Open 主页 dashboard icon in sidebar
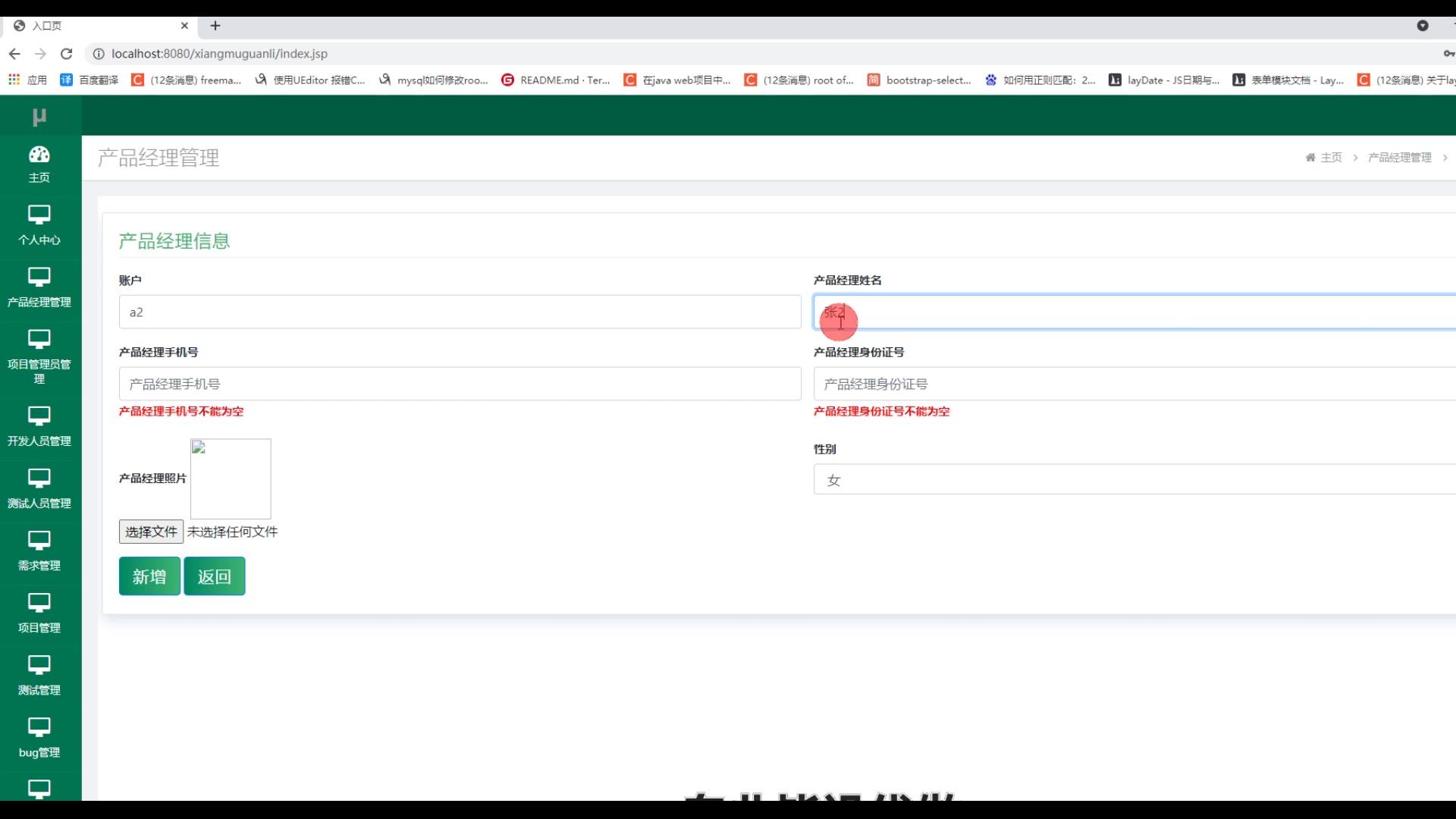Image resolution: width=1456 pixels, height=819 pixels. tap(39, 155)
